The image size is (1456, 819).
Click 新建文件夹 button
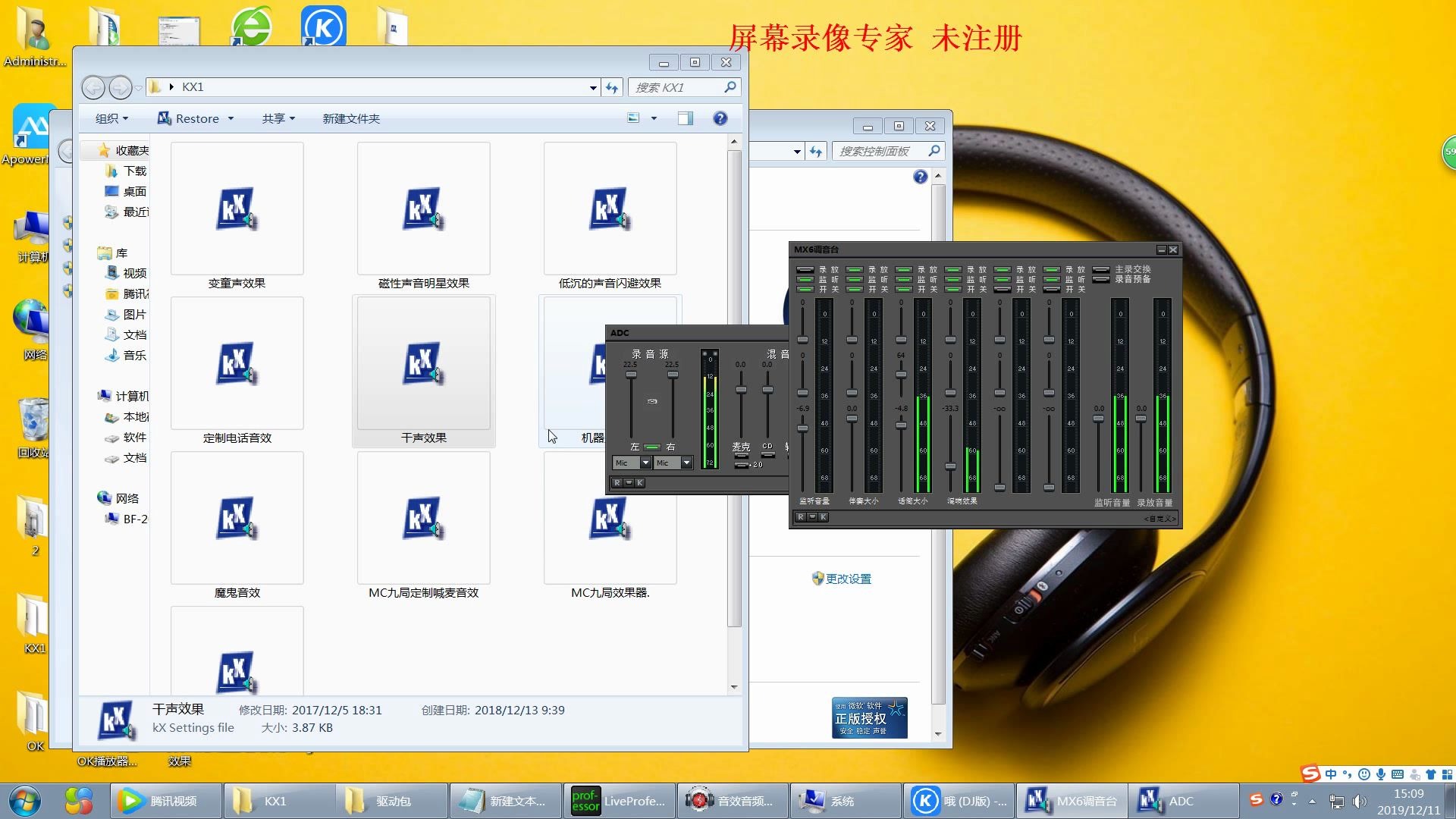pos(351,118)
